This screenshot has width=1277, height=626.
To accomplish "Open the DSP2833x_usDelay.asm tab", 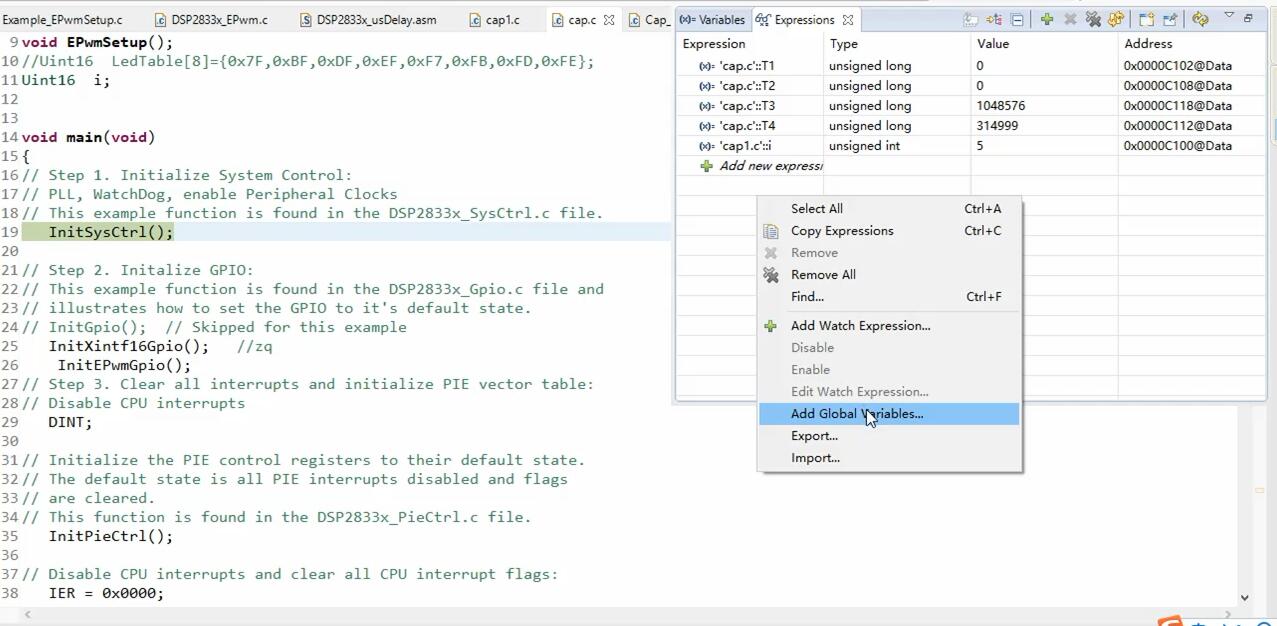I will (x=367, y=20).
